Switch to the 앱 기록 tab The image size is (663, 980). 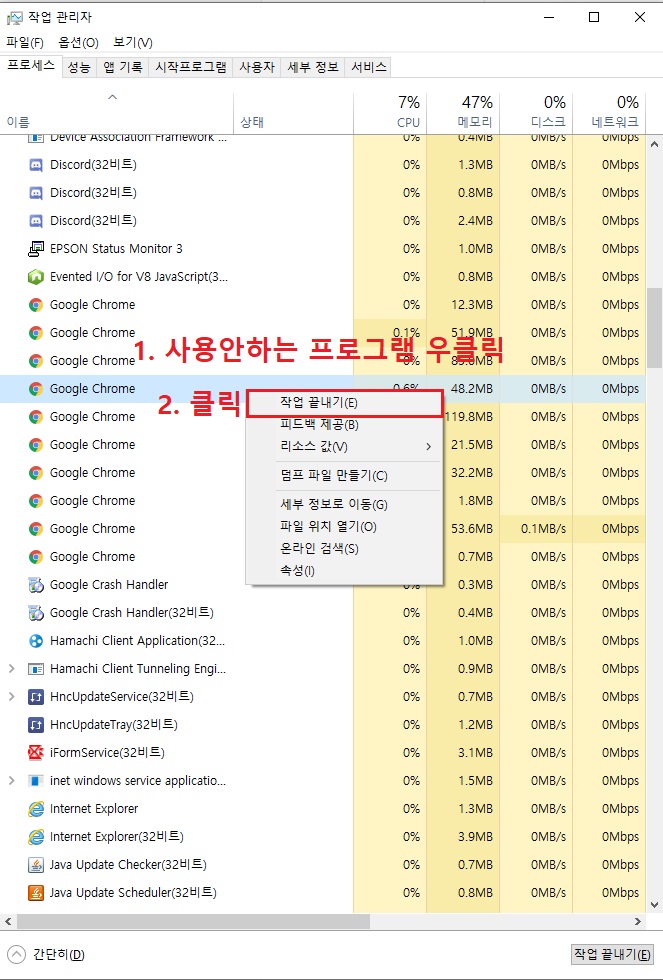pyautogui.click(x=122, y=67)
